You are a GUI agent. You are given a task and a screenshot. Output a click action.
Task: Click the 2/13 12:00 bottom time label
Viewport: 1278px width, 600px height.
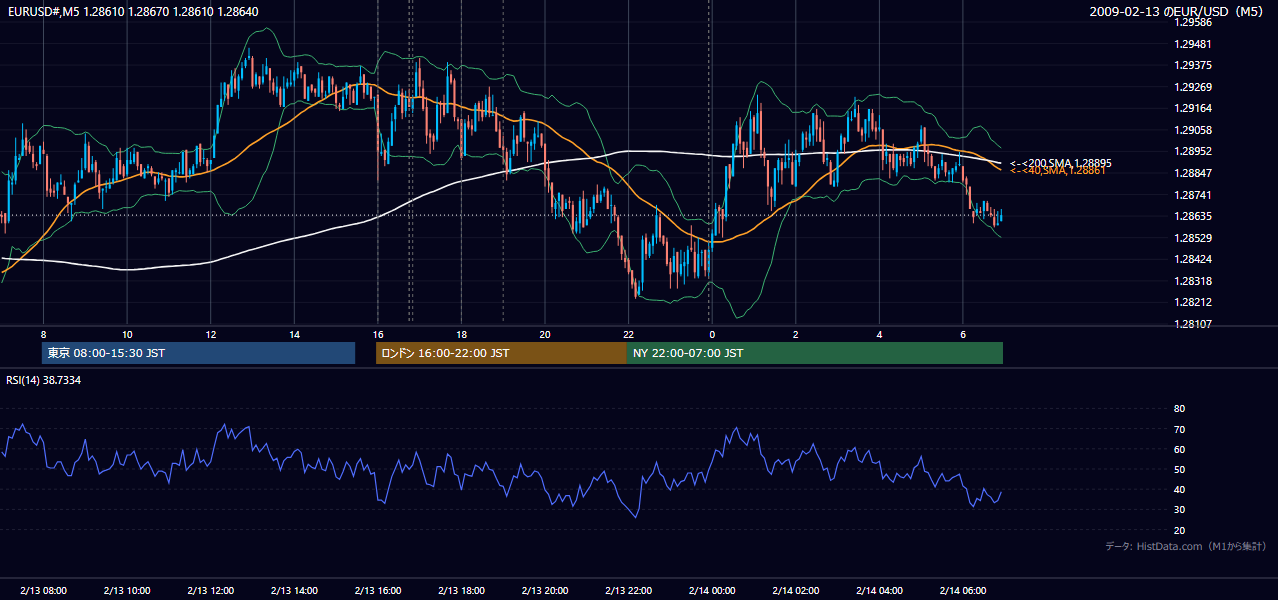click(x=211, y=591)
